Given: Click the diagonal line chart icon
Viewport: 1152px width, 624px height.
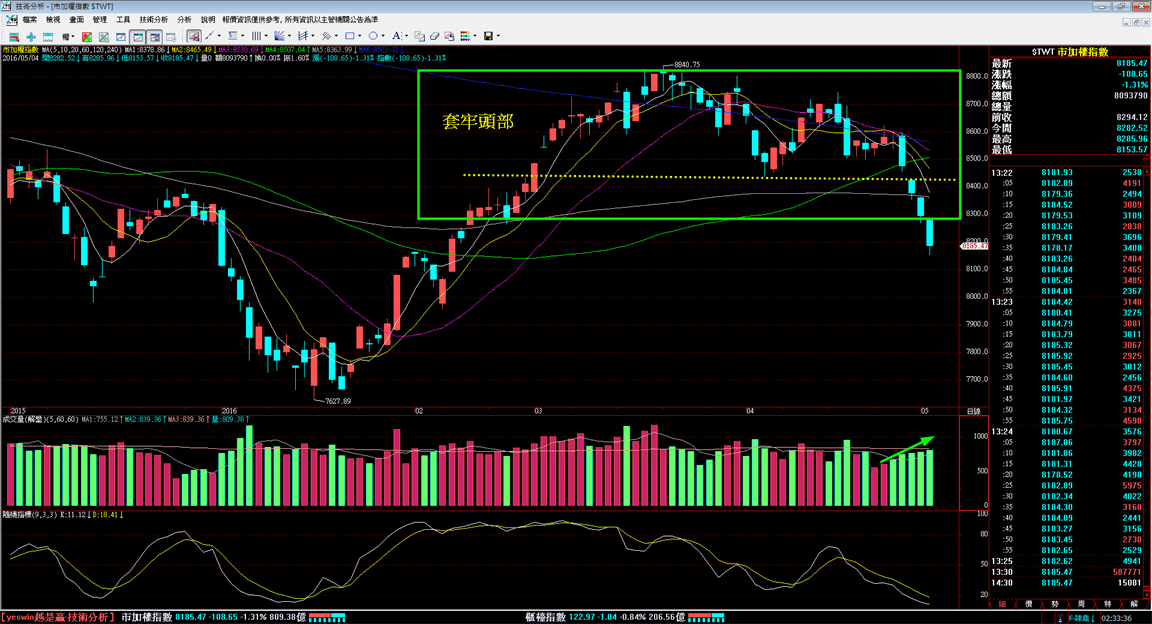Looking at the screenshot, I should click(104, 36).
